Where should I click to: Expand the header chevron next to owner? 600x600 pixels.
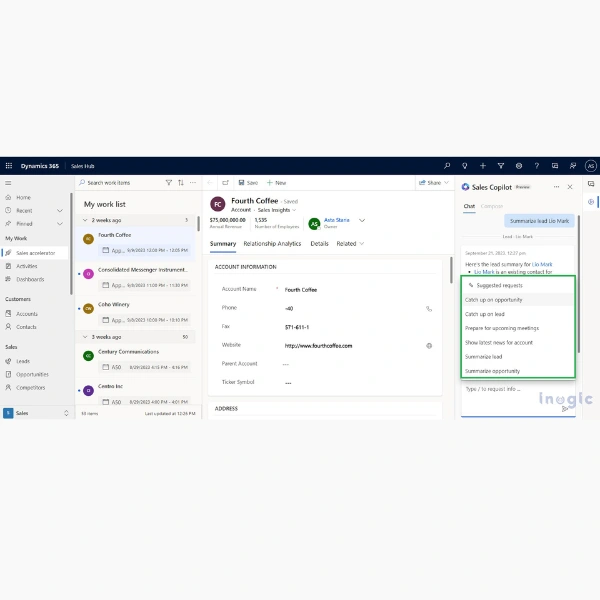(x=362, y=220)
